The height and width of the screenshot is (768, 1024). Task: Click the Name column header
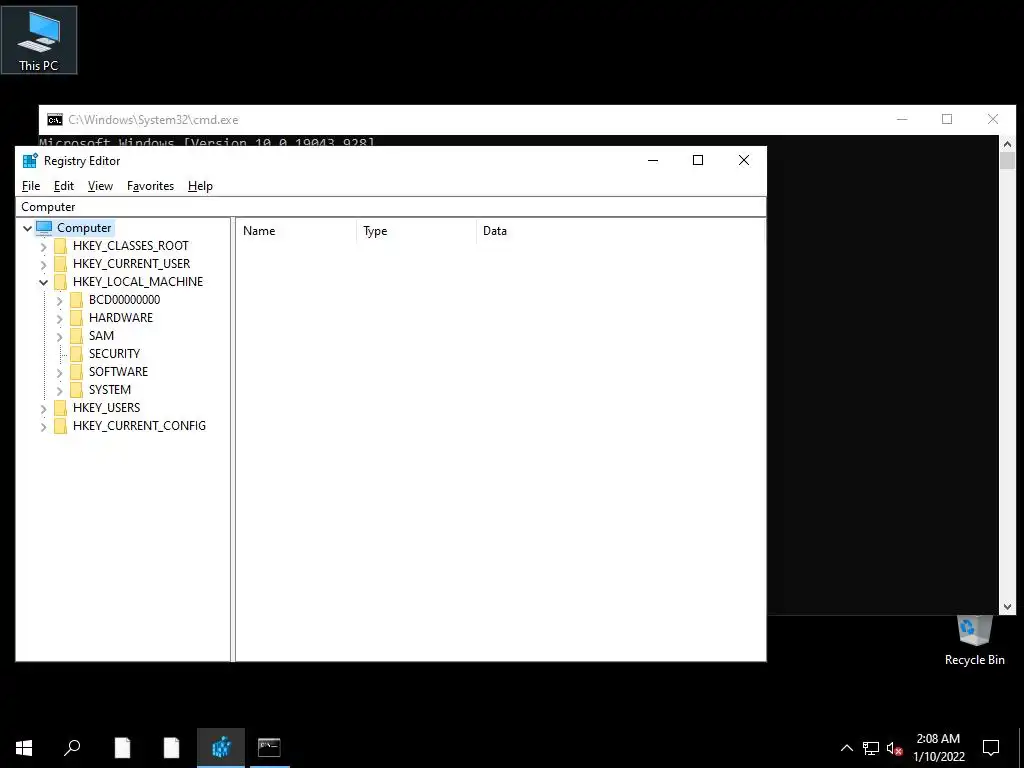(296, 231)
